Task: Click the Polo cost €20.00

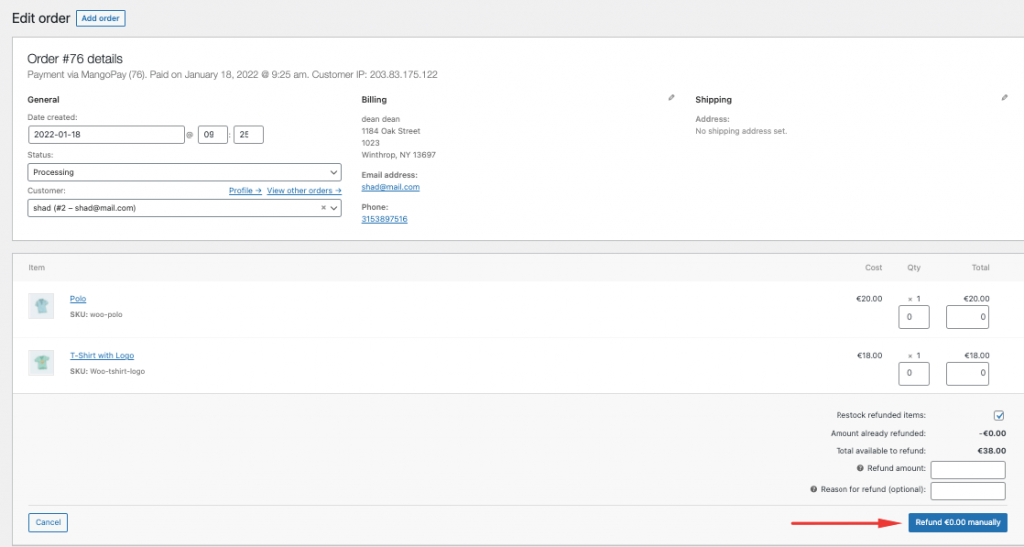Action: (869, 299)
